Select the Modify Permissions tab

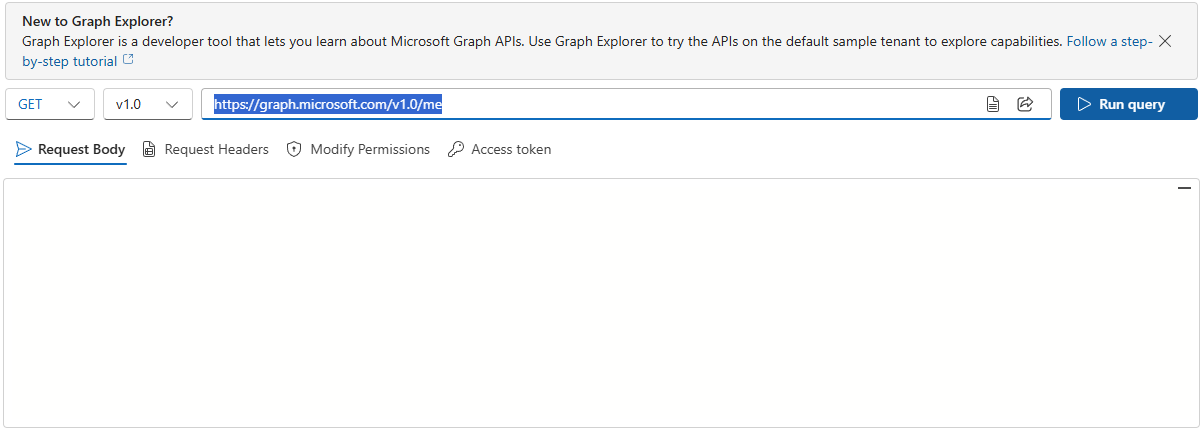pyautogui.click(x=369, y=149)
